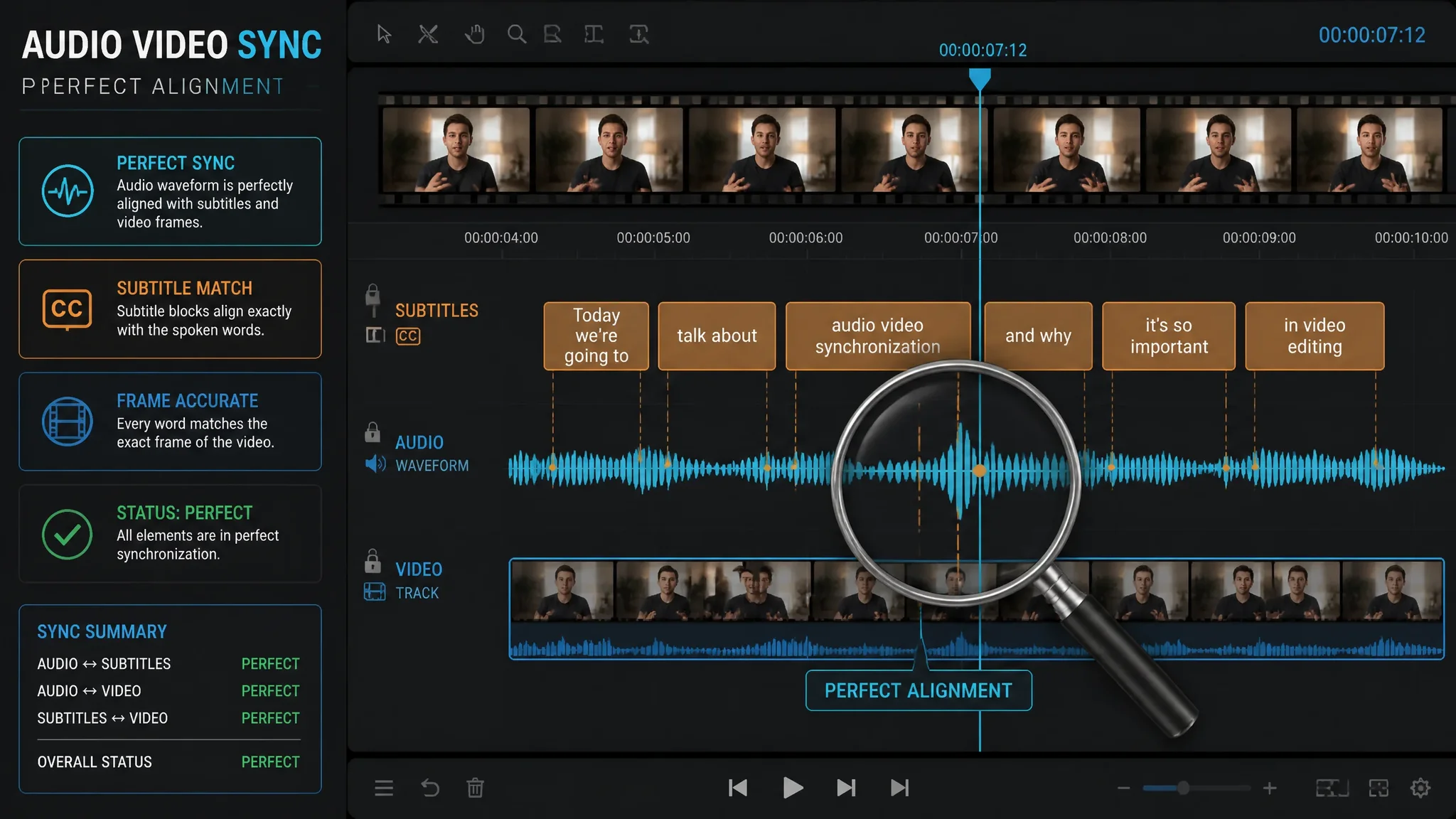Click the Frame Accurate card title
The width and height of the screenshot is (1456, 819).
click(x=187, y=401)
